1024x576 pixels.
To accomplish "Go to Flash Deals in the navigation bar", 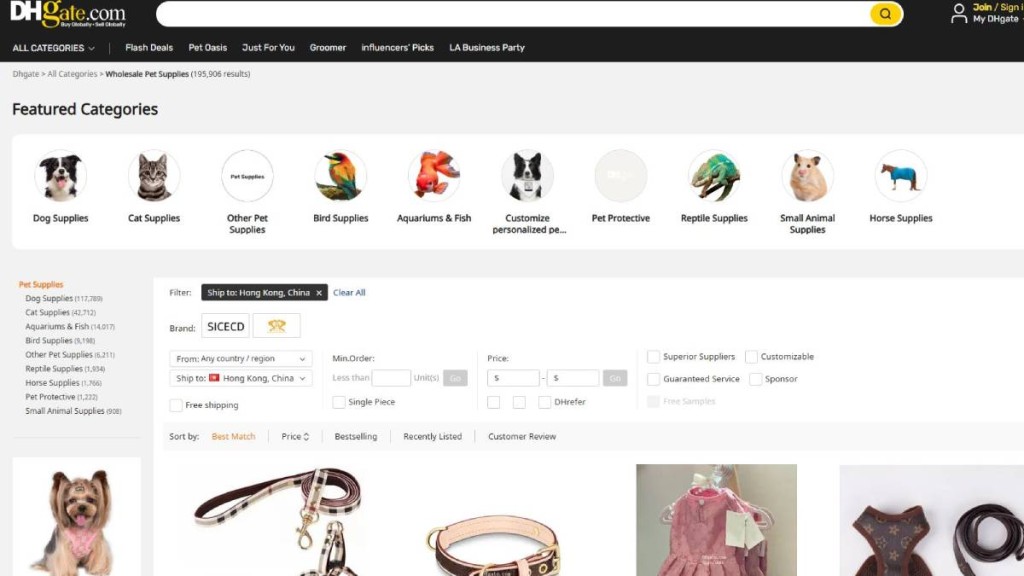I will 149,48.
